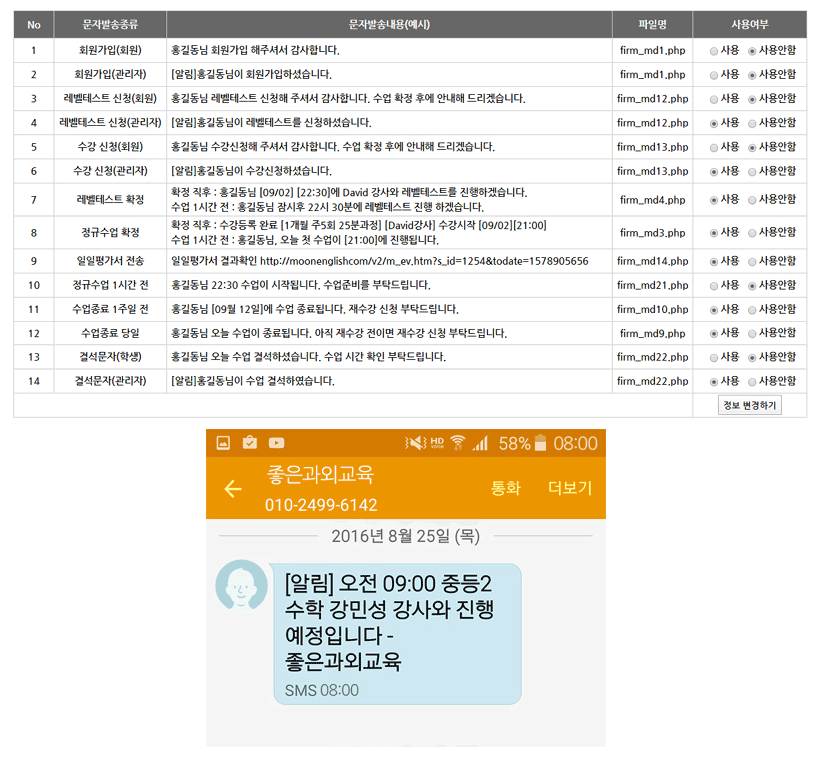Select 사용안함 for 일일평가서 전송 row
Viewport: 819px width, 763px height.
click(x=752, y=261)
